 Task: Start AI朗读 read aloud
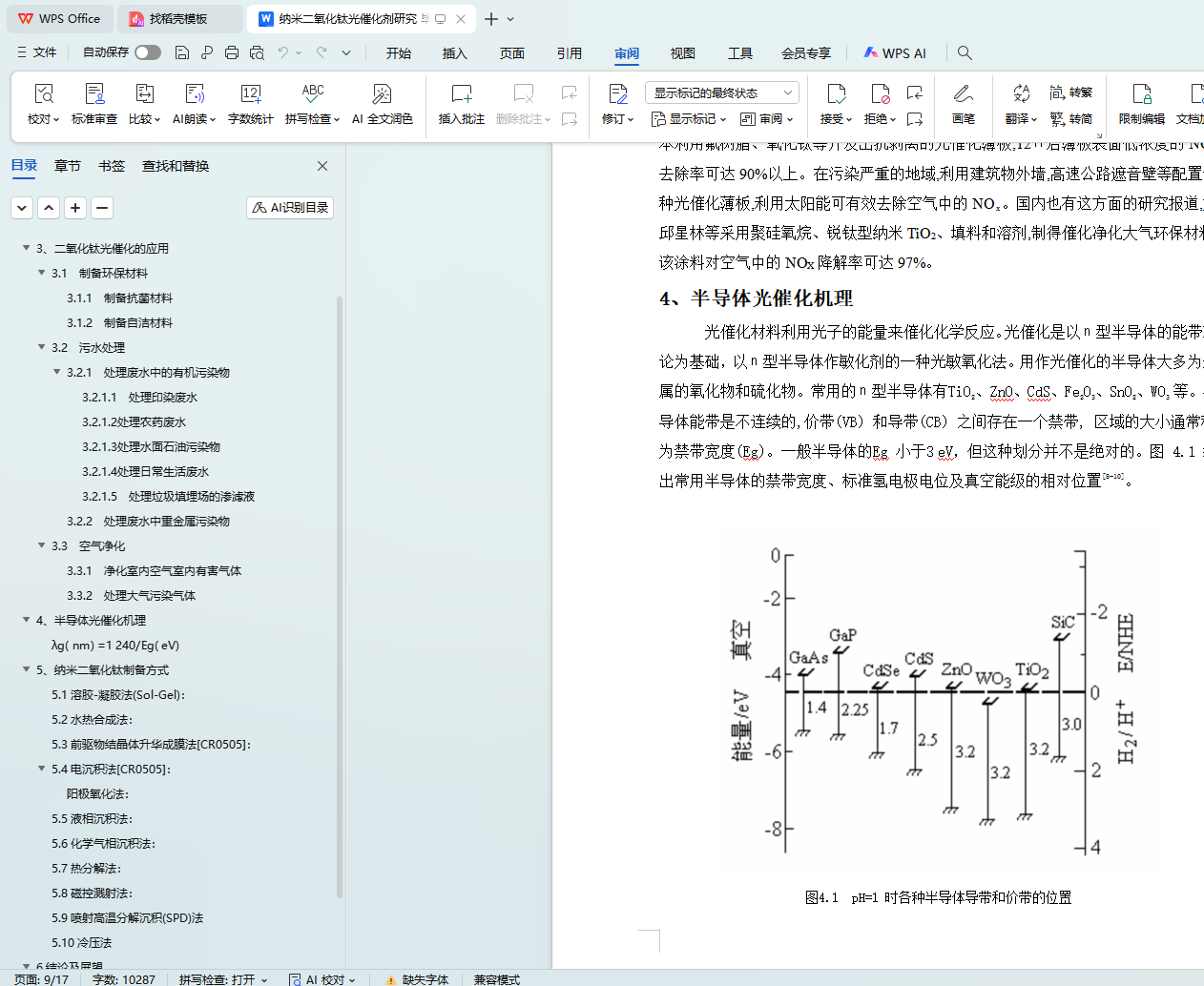195,104
